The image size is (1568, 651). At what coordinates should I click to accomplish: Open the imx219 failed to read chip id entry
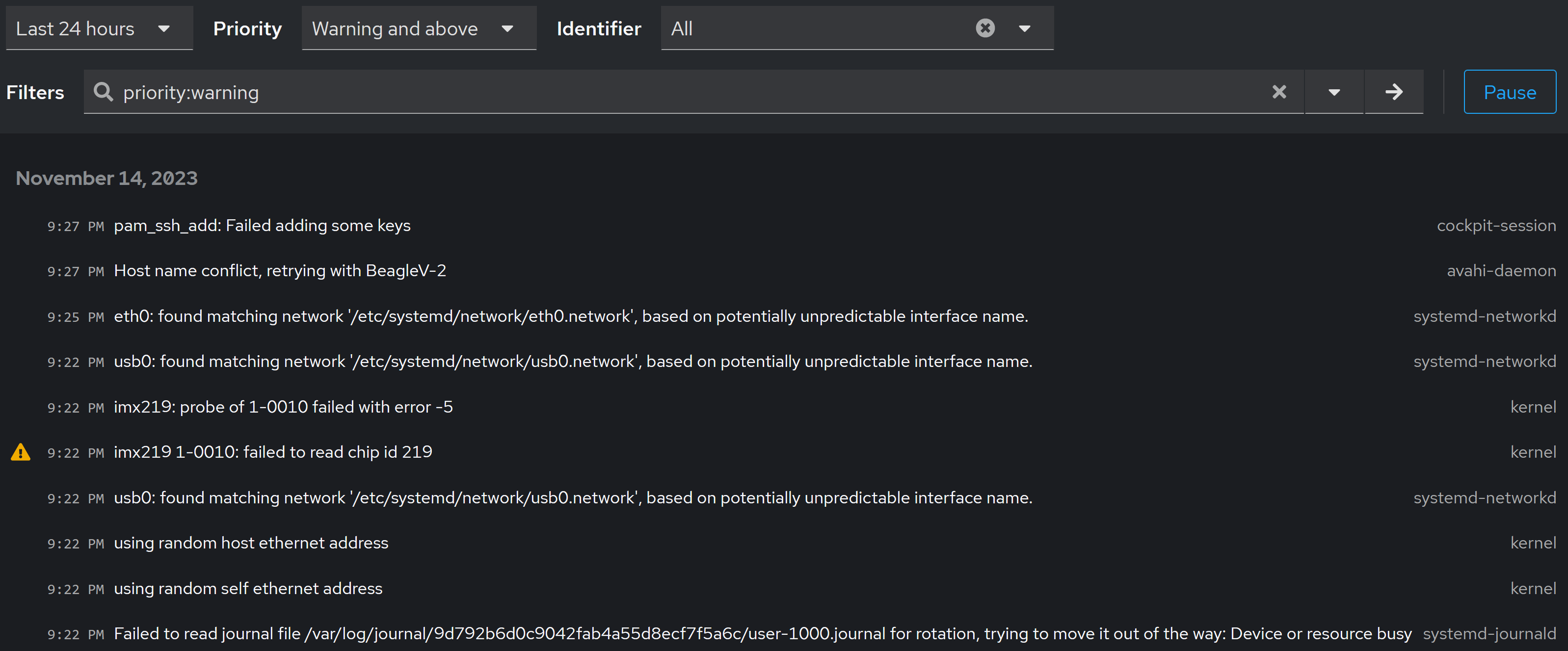[x=784, y=452]
